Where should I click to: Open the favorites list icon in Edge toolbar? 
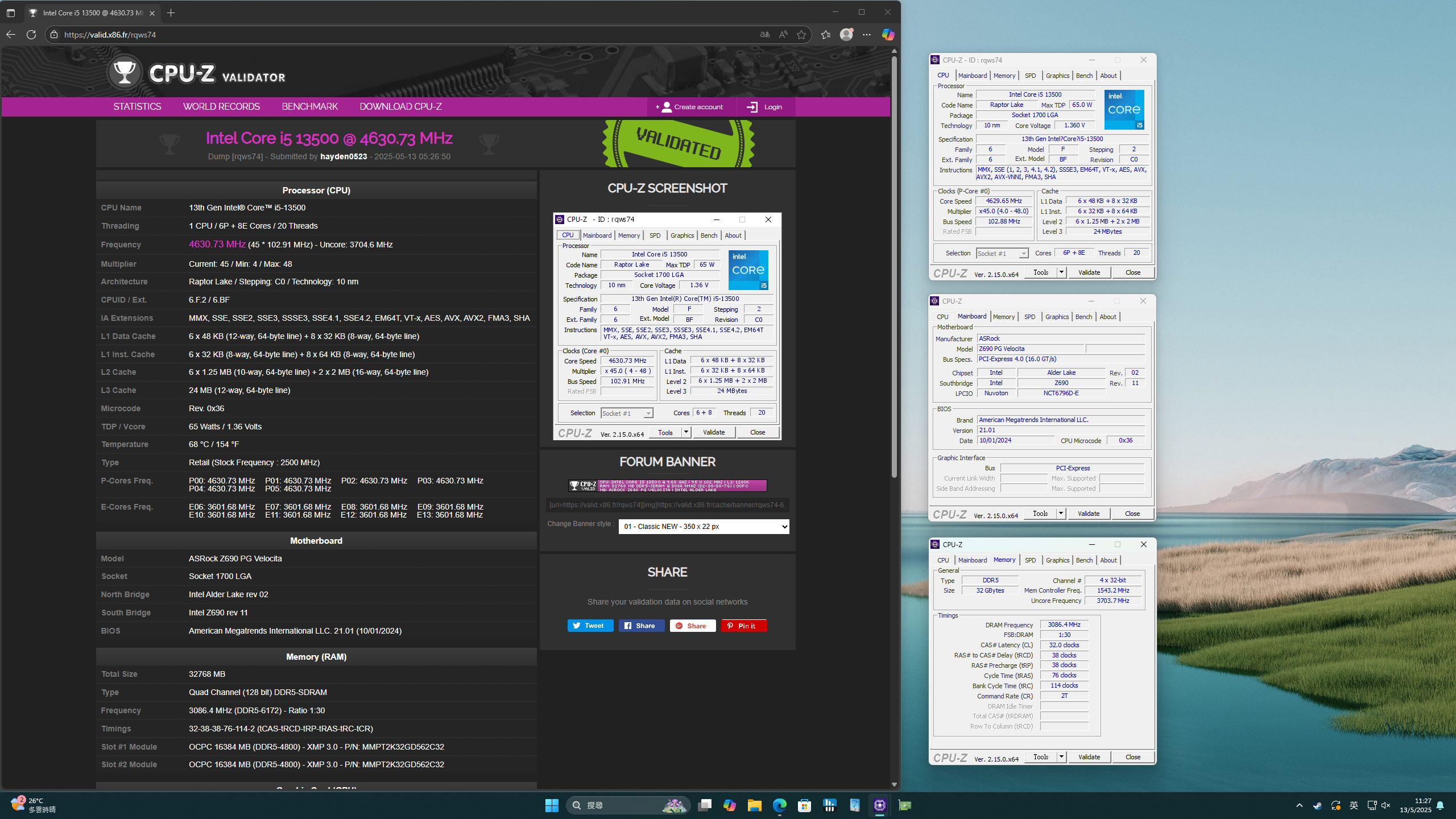[826, 35]
